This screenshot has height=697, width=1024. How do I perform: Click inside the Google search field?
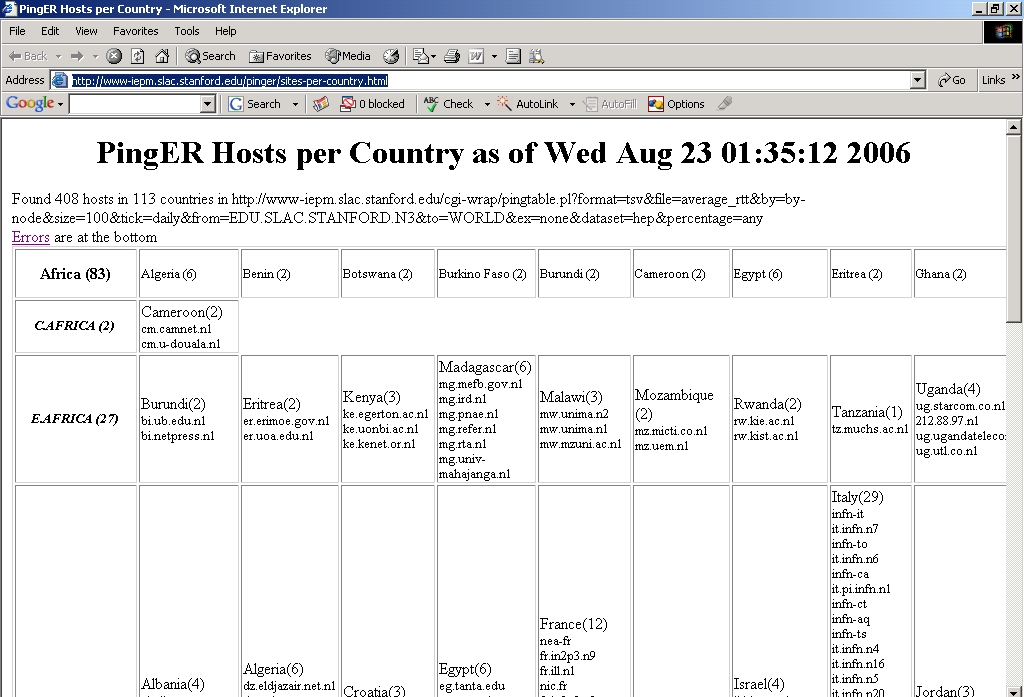click(x=134, y=104)
